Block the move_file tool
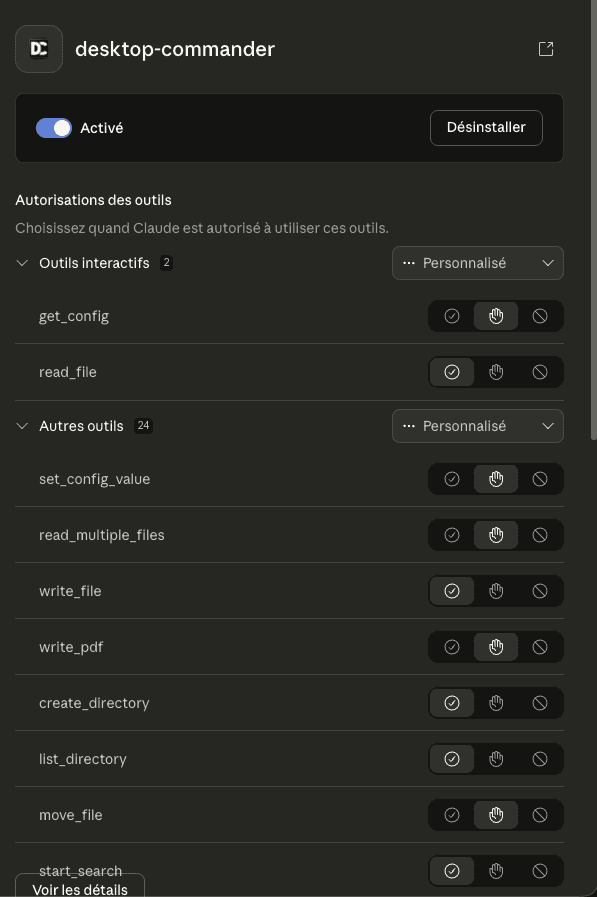The height and width of the screenshot is (897, 597). (x=540, y=815)
